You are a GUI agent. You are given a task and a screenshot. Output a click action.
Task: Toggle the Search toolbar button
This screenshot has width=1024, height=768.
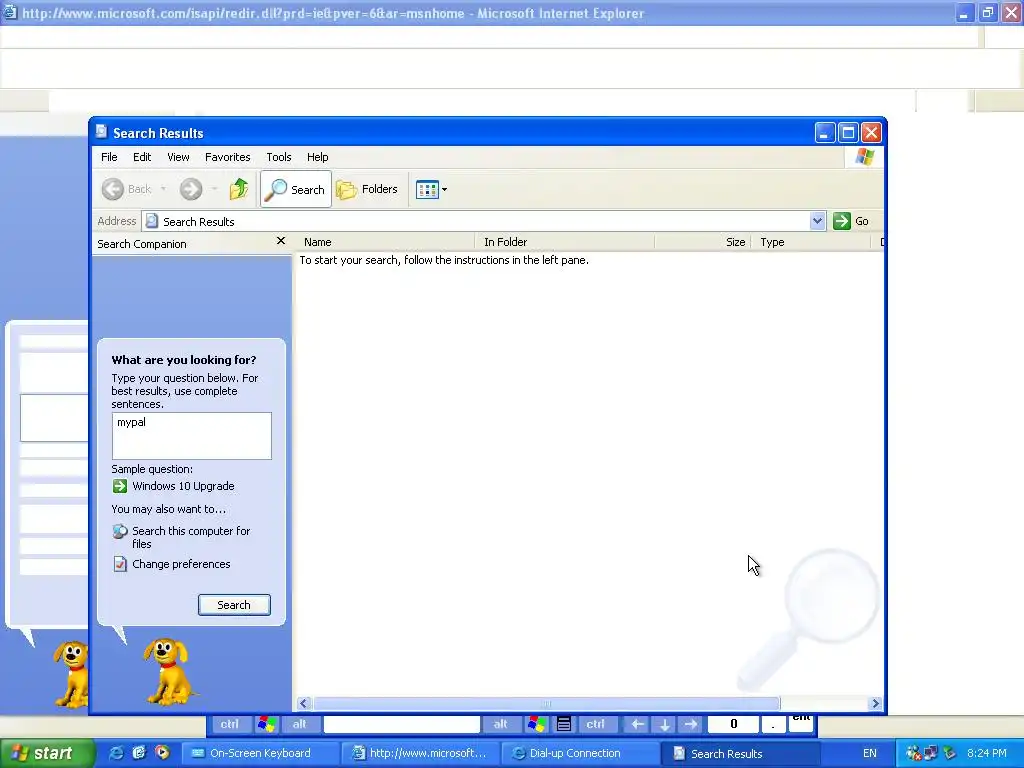point(296,189)
